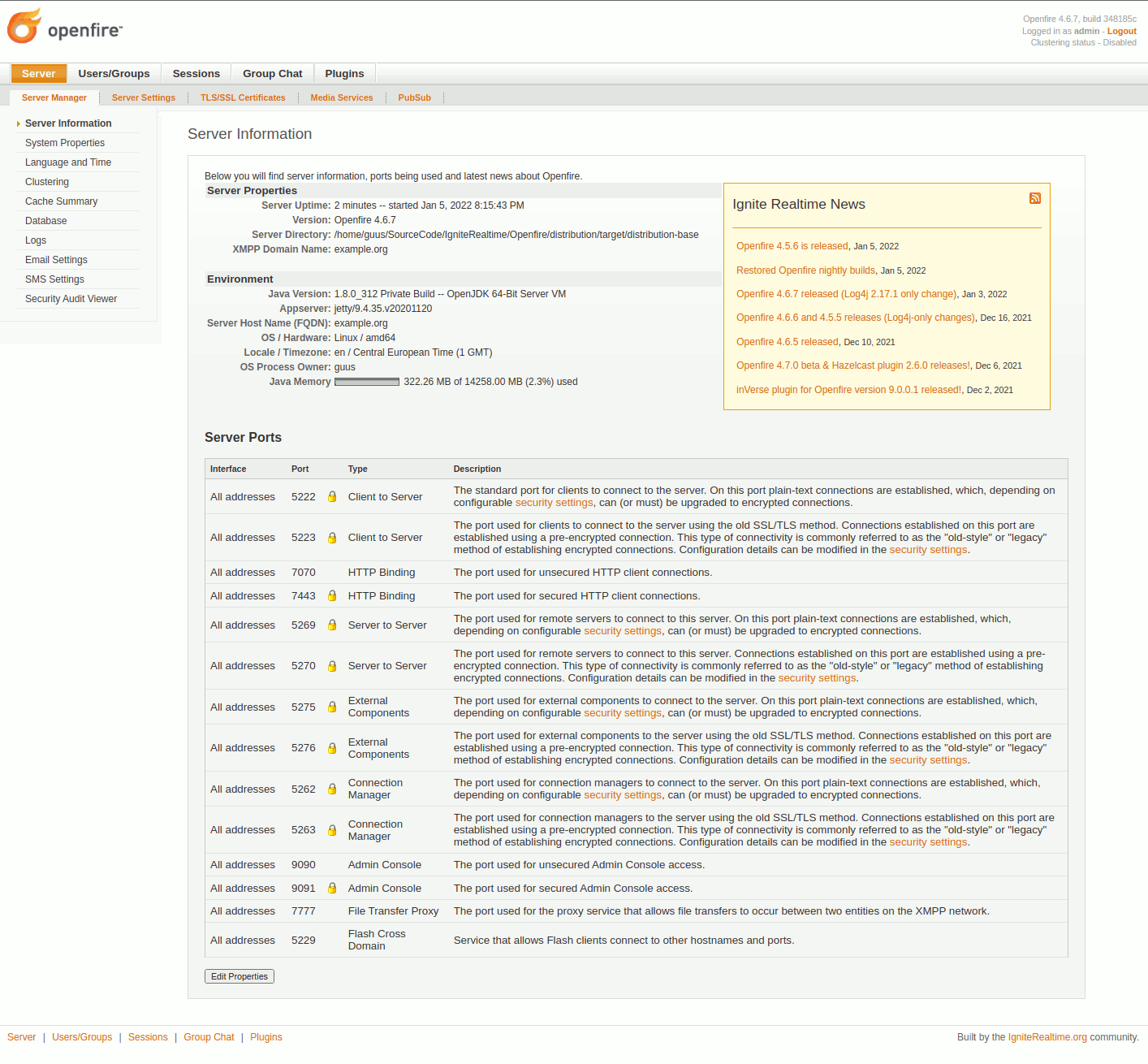Open the Database sidebar item
This screenshot has width=1148, height=1064.
point(46,221)
